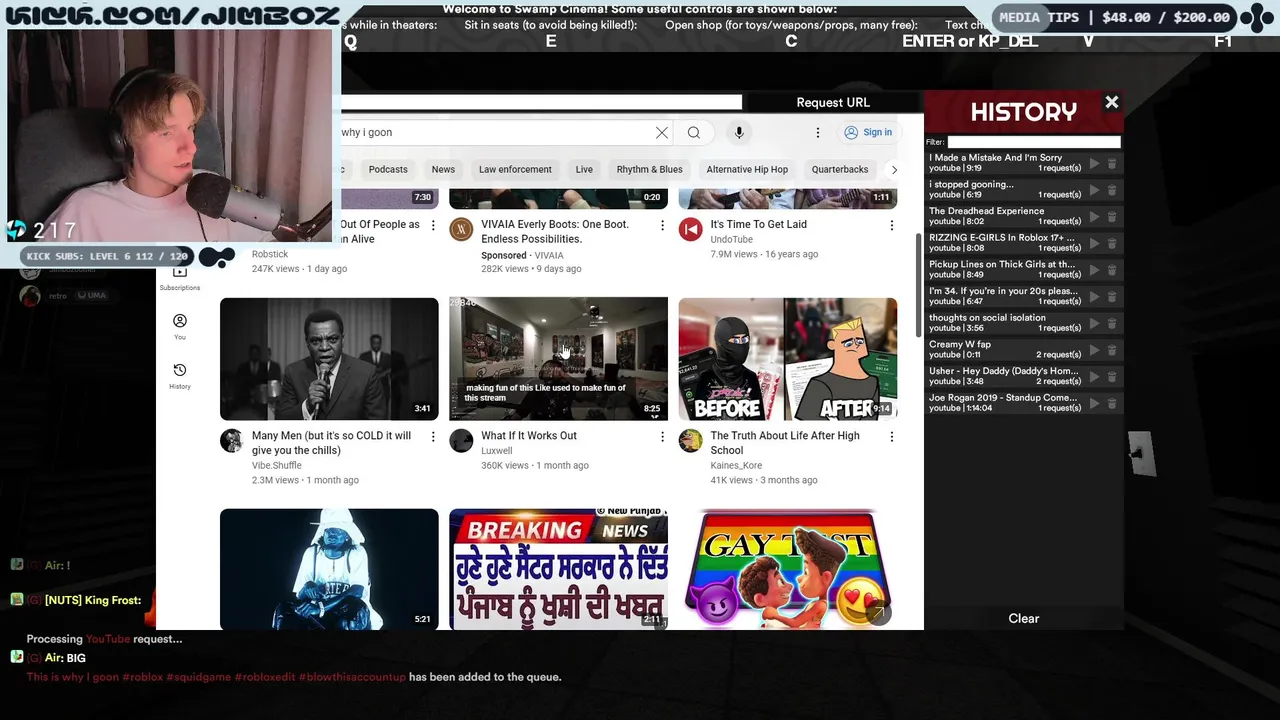Viewport: 1280px width, 720px height.
Task: Select the Rhythm & Blues filter chip
Action: pyautogui.click(x=649, y=170)
